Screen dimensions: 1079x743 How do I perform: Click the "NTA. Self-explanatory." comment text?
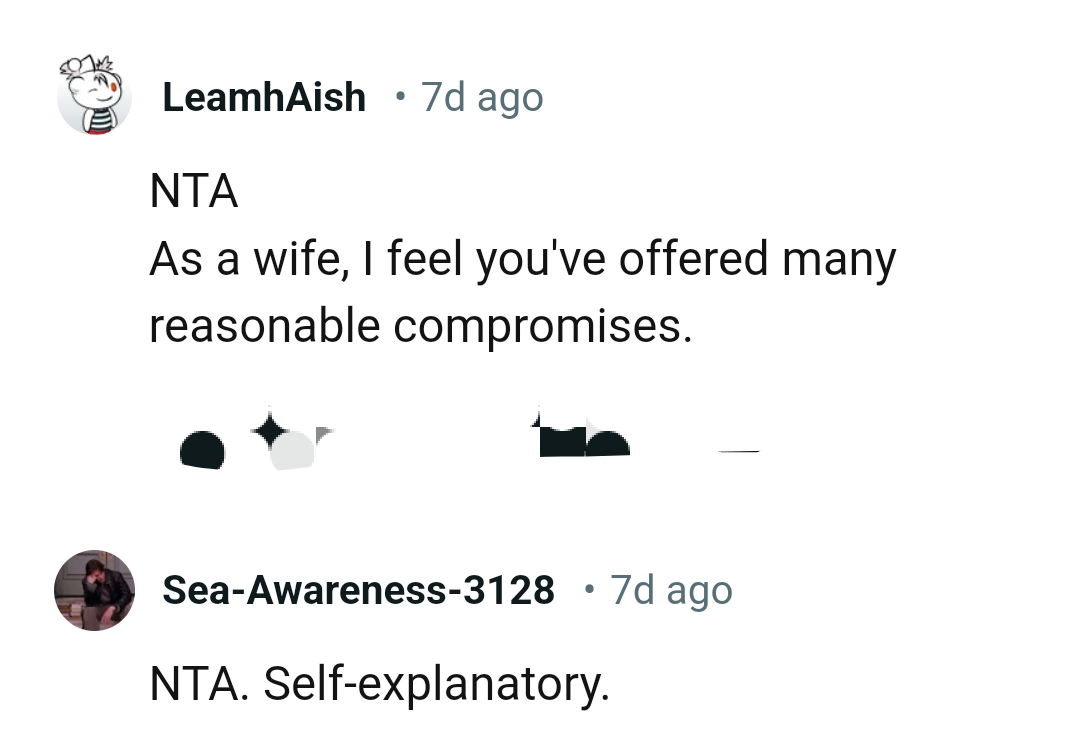[379, 684]
